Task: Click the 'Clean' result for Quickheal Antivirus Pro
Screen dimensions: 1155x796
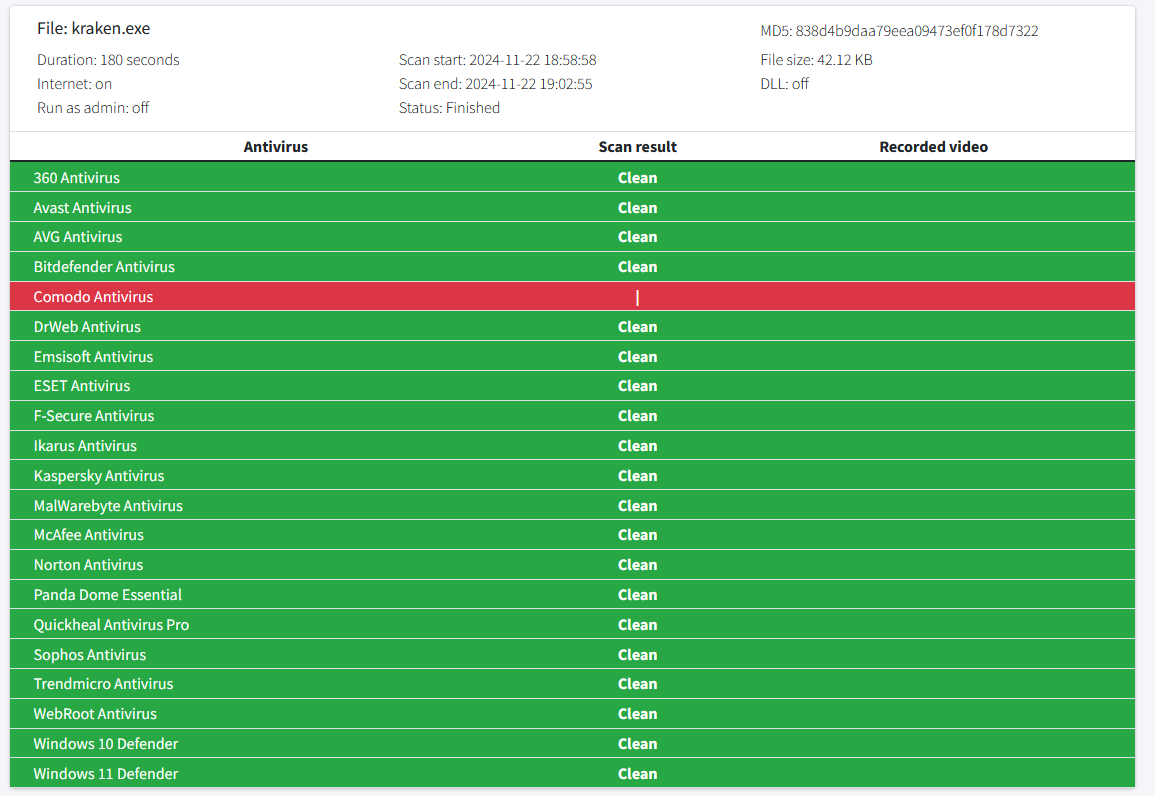Action: click(x=637, y=624)
